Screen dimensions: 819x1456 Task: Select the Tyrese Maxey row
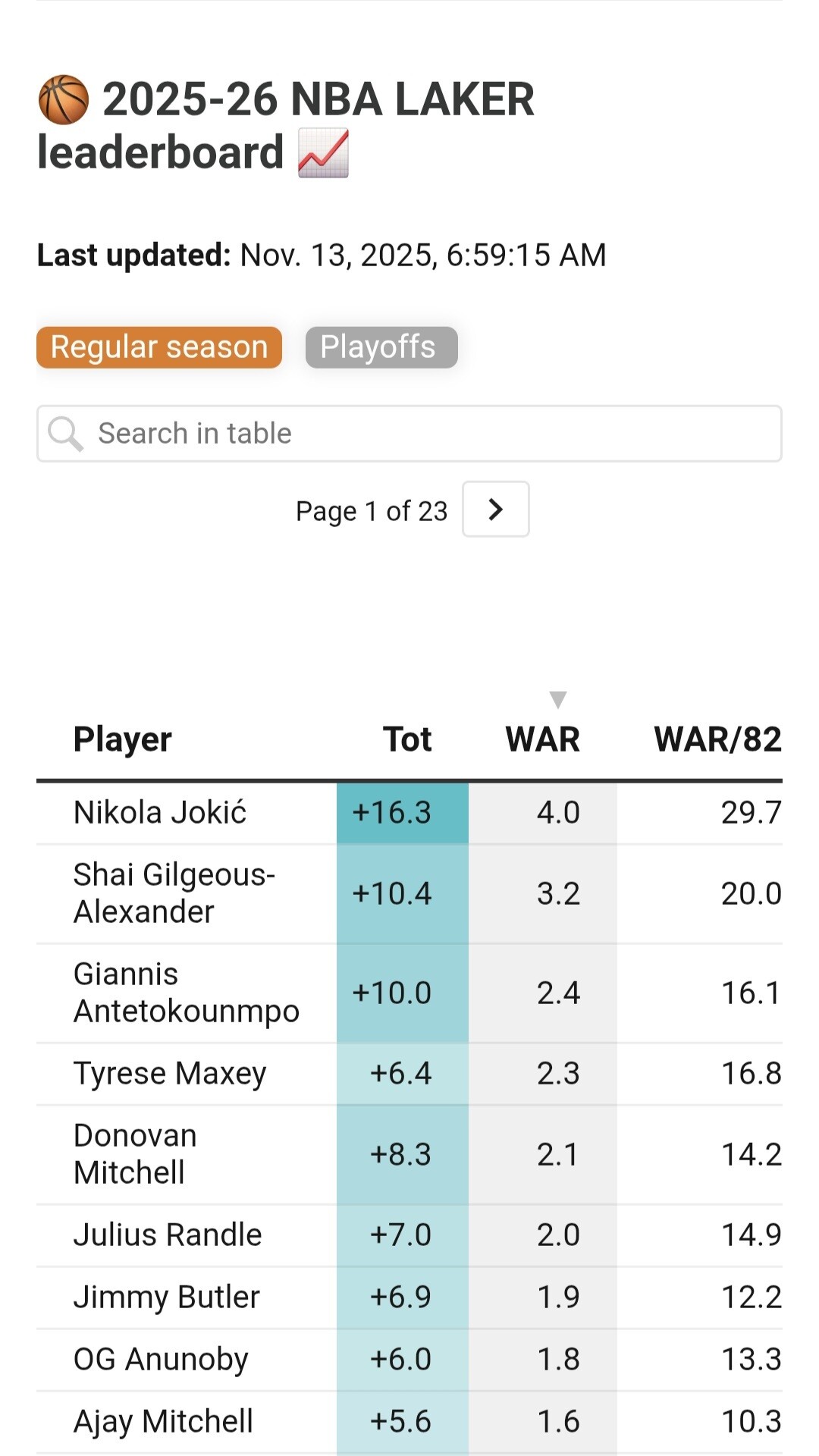pyautogui.click(x=170, y=1074)
